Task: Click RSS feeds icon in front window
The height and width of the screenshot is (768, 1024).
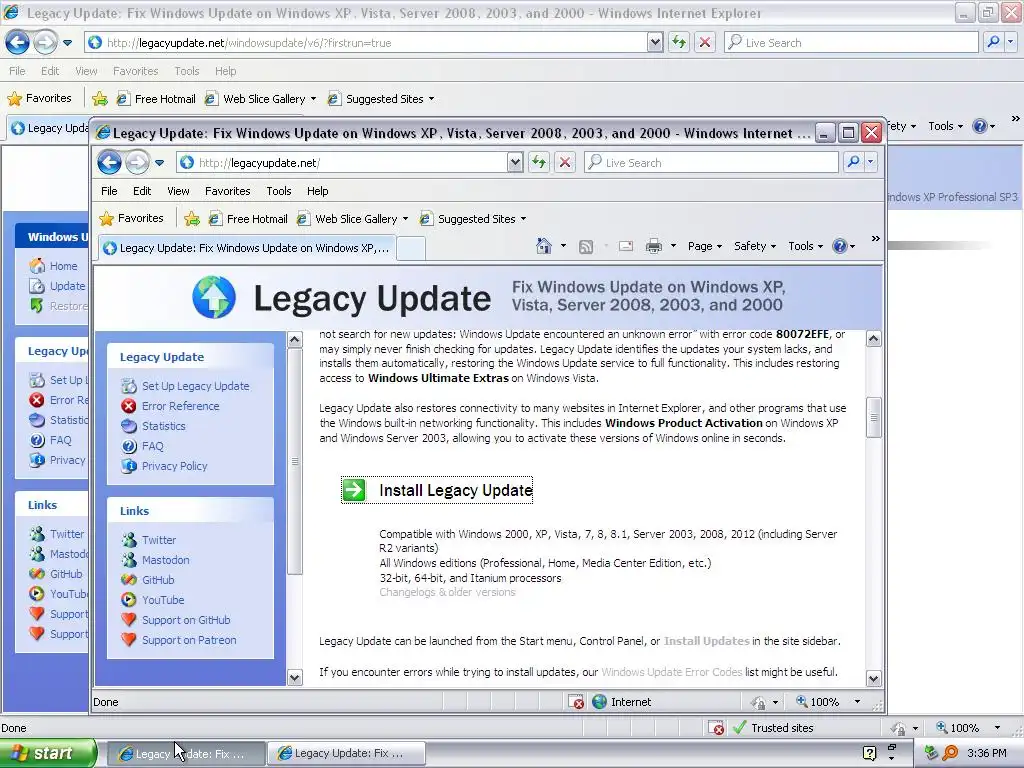Action: click(x=586, y=246)
